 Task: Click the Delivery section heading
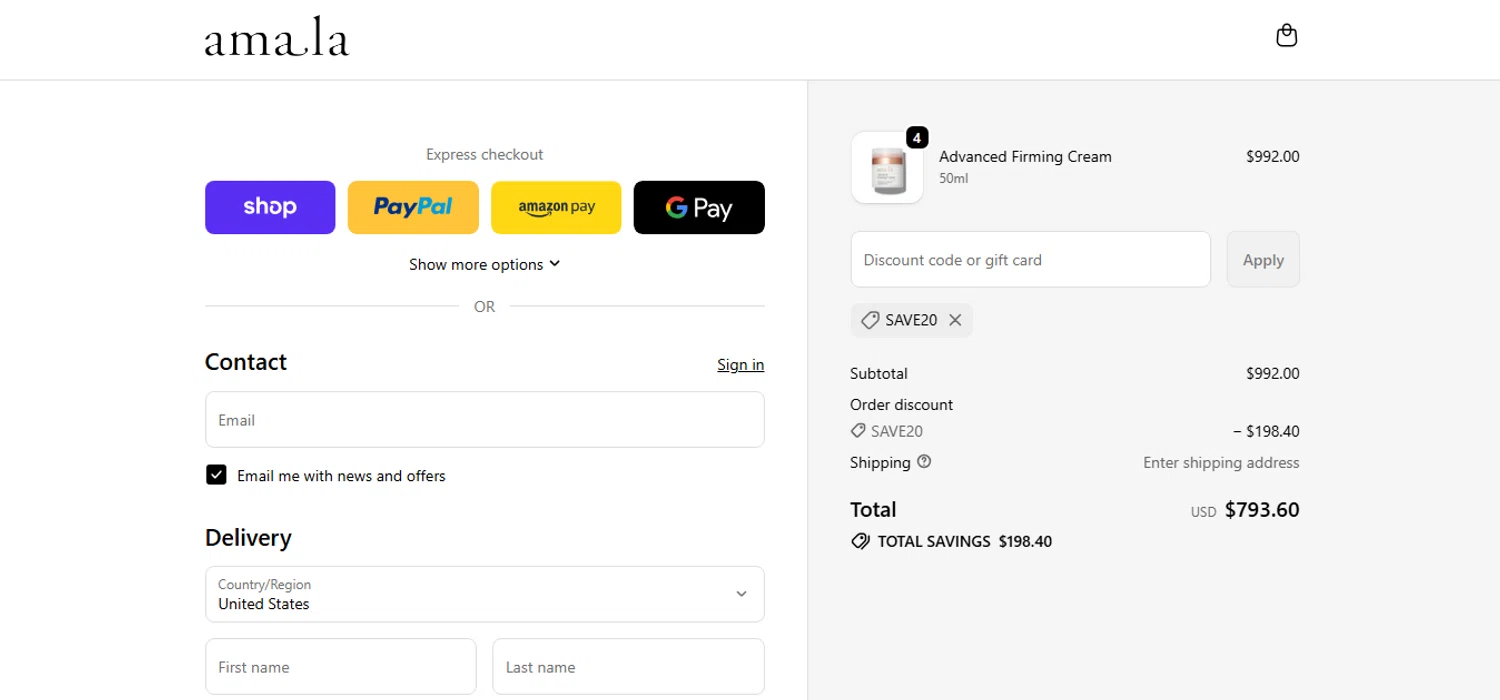(x=248, y=538)
